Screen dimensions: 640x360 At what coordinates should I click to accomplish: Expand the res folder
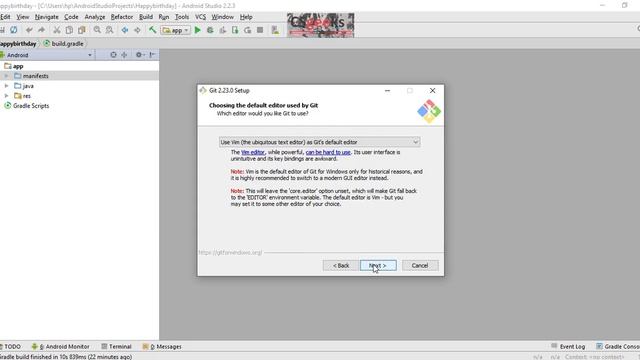tap(7, 96)
